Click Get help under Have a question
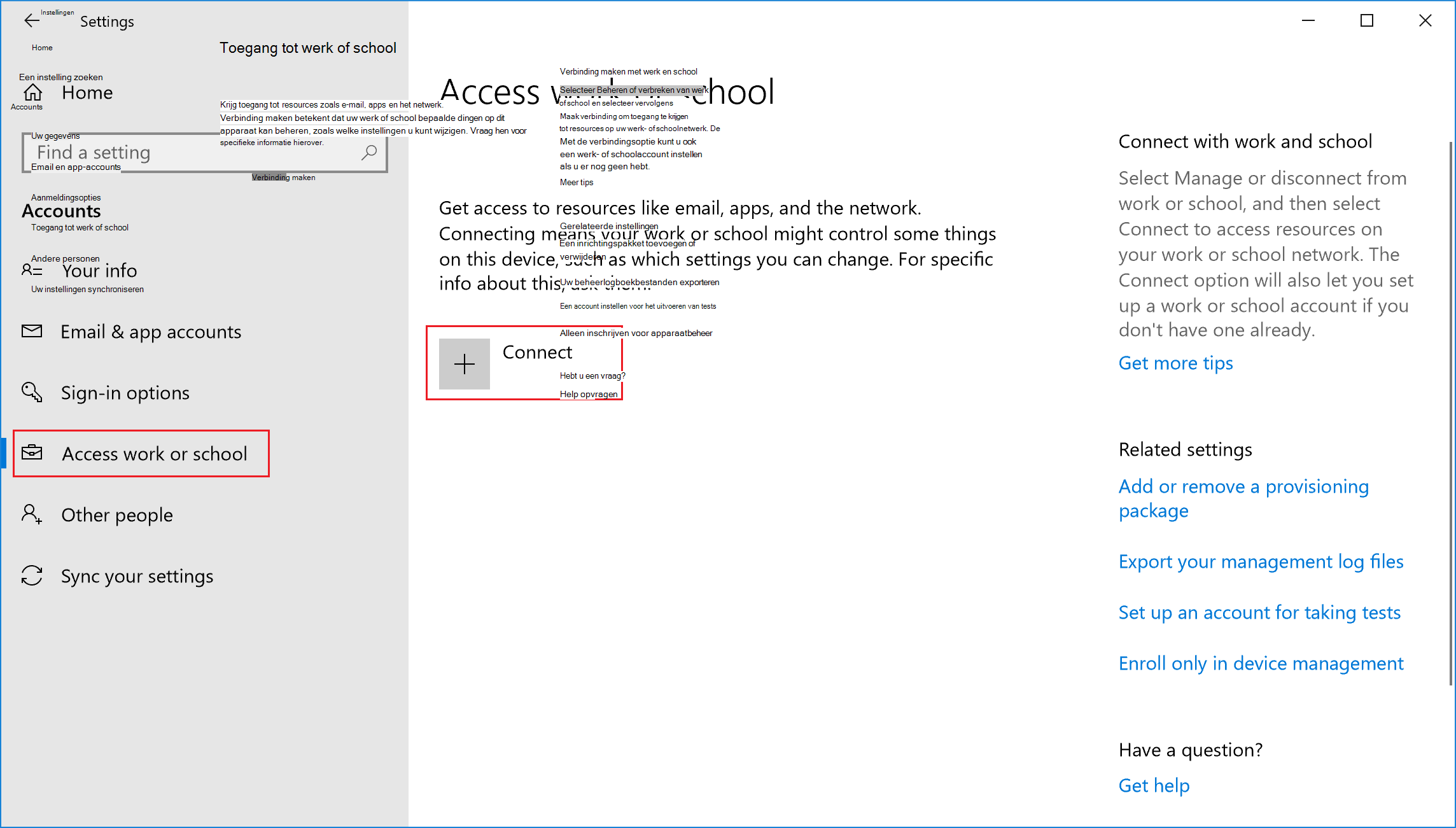1456x828 pixels. click(1153, 786)
